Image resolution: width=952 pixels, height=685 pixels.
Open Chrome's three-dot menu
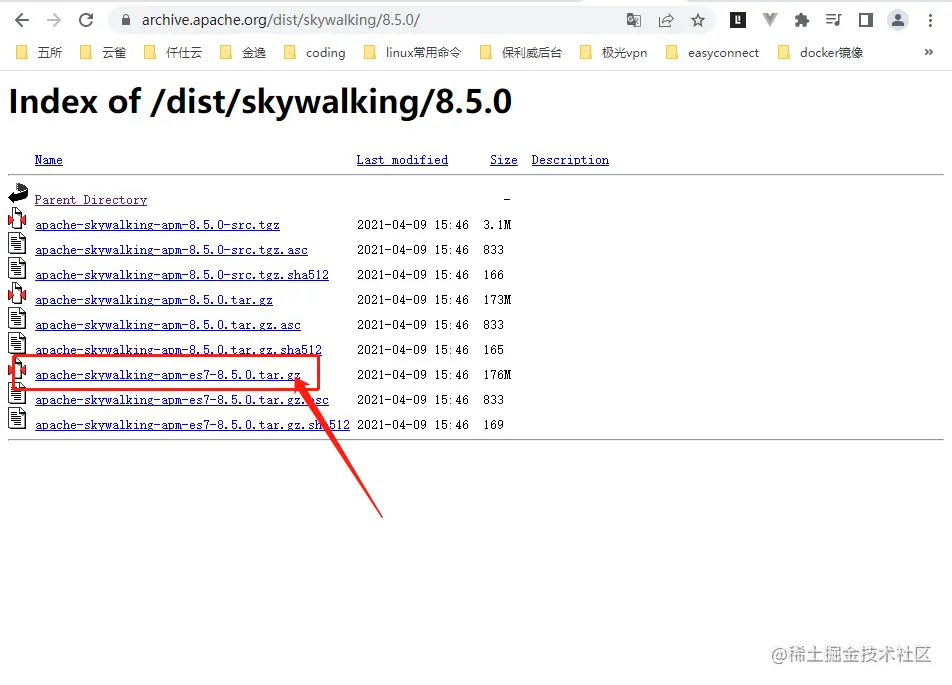pos(930,20)
